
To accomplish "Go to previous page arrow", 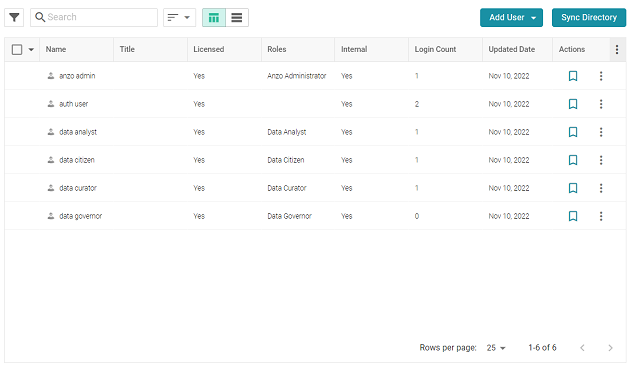I will 582,348.
